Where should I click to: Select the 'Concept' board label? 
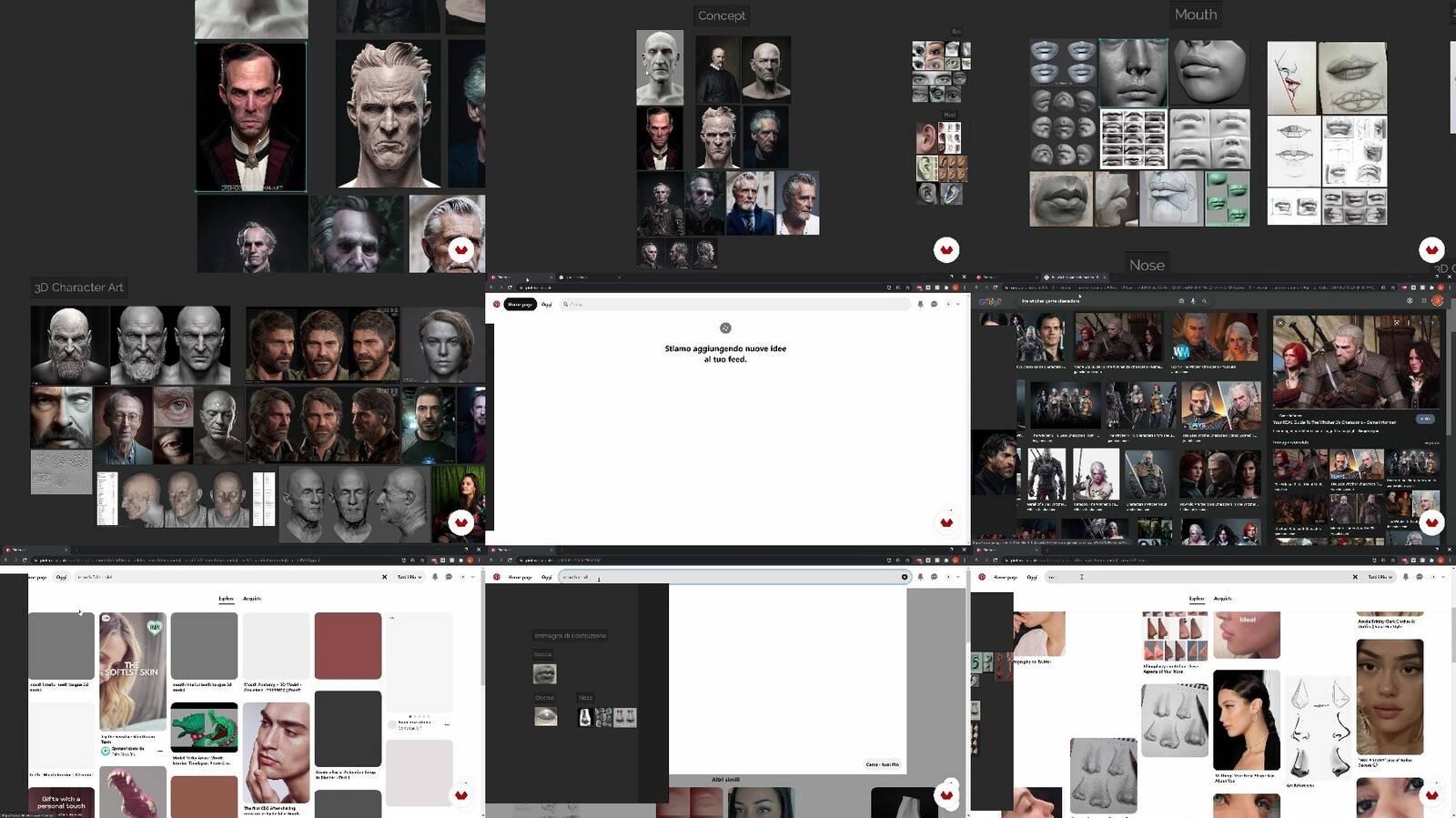click(x=722, y=15)
